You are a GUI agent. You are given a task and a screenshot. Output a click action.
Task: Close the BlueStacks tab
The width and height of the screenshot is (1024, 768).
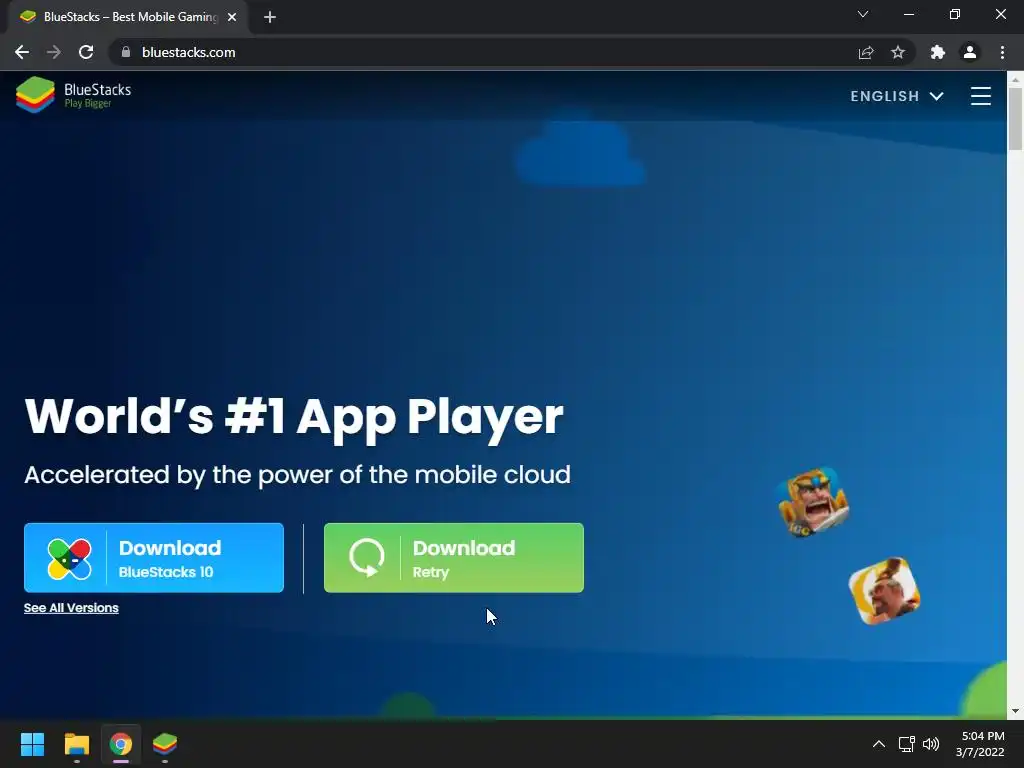point(232,17)
